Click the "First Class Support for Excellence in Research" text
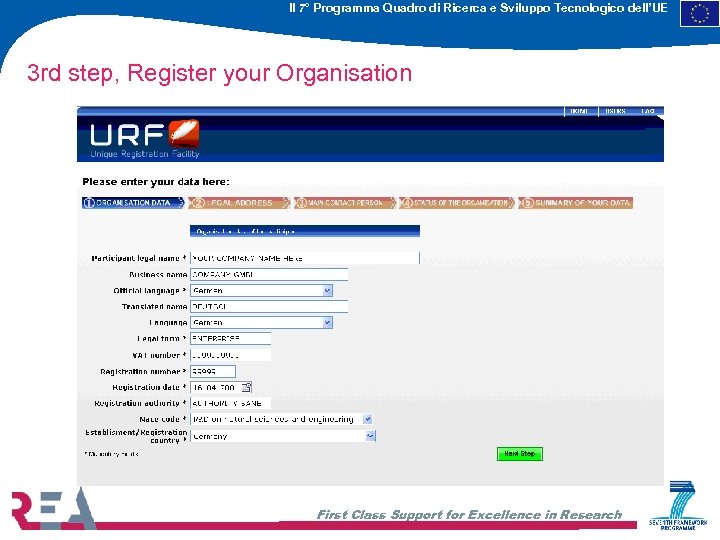 click(469, 515)
